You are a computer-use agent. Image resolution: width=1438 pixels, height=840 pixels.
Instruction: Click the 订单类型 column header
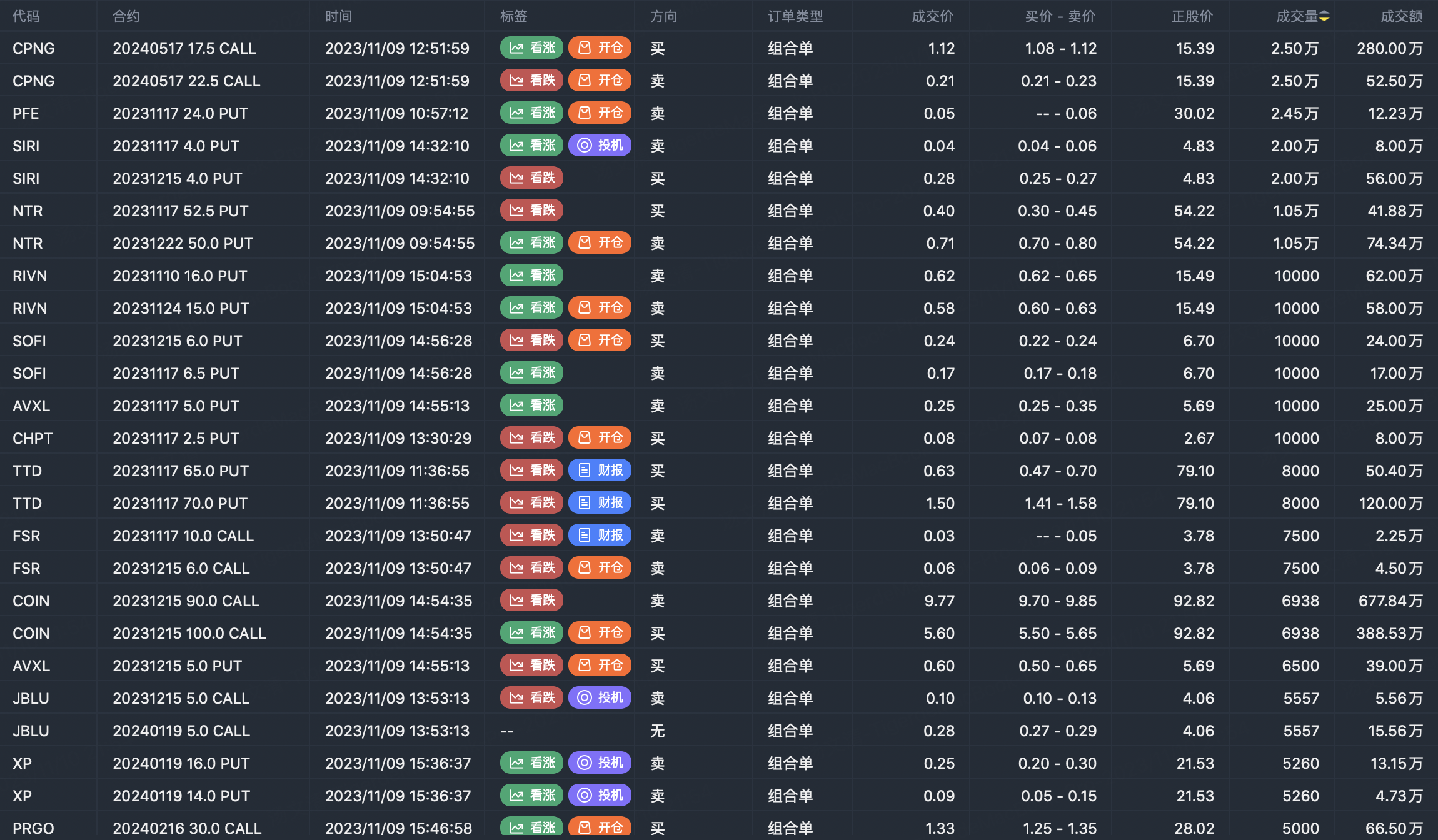(x=795, y=17)
